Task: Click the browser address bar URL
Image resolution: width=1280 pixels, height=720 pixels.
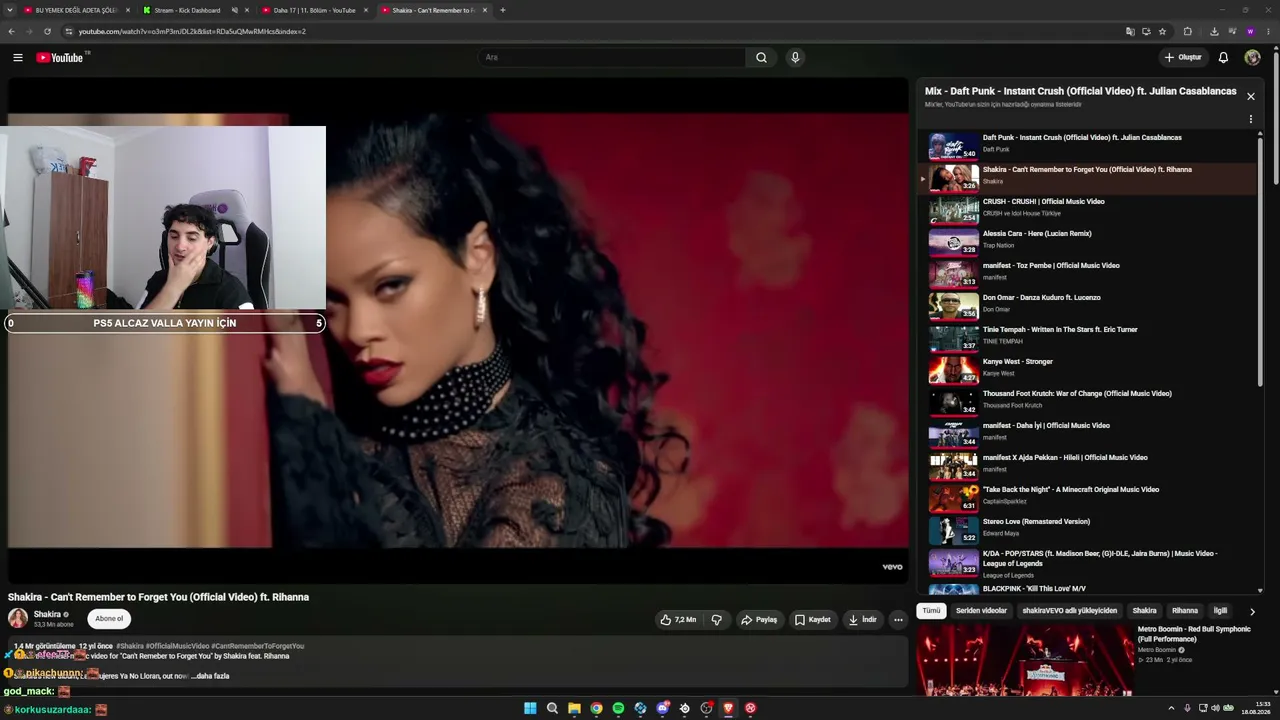Action: coord(192,31)
